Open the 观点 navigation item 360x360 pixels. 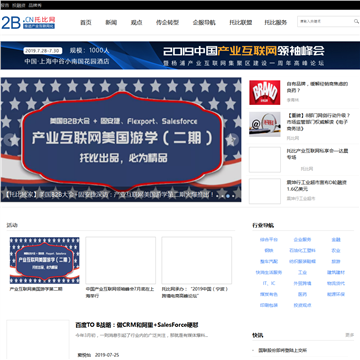tap(136, 23)
